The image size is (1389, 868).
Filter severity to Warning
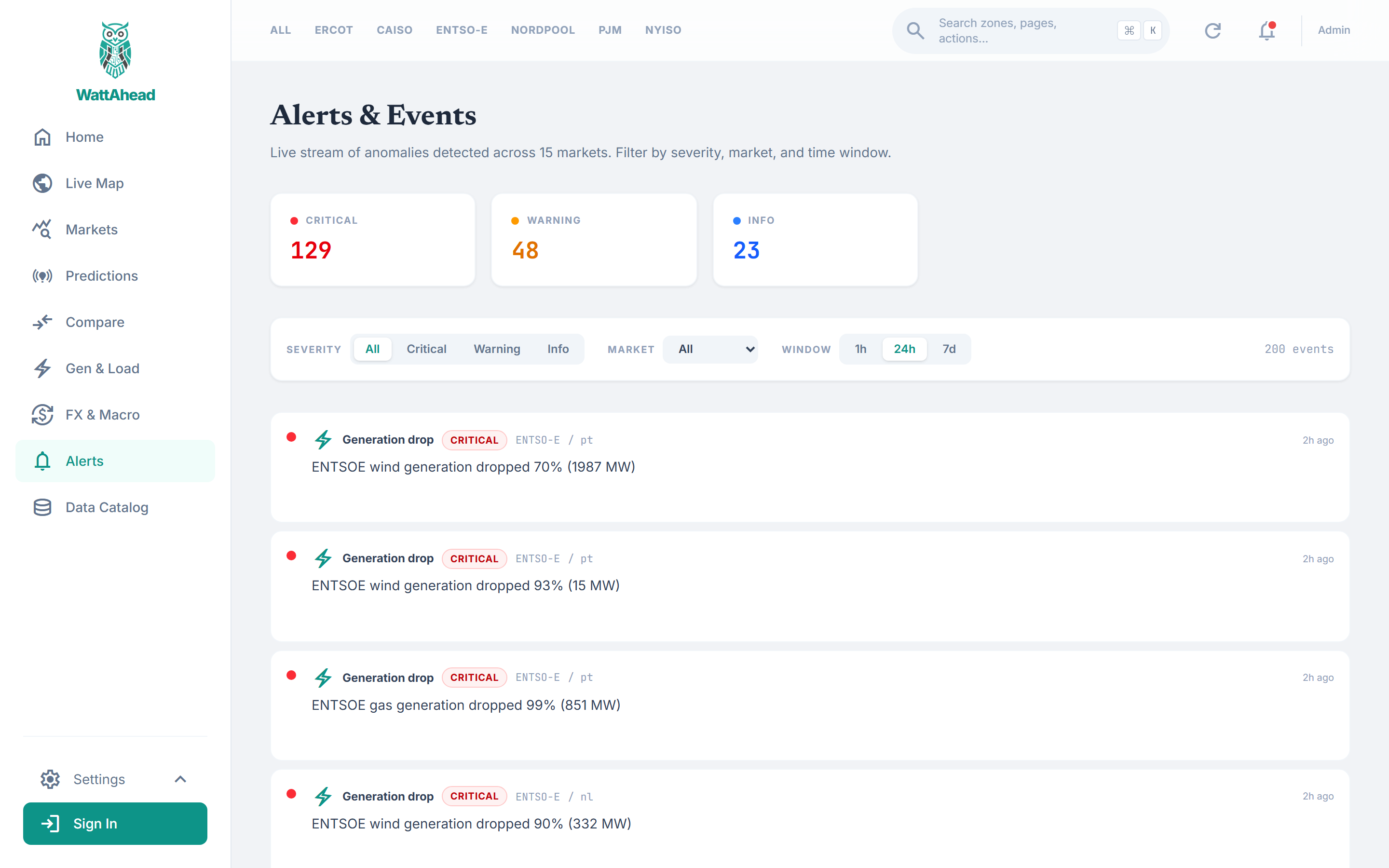(x=497, y=349)
